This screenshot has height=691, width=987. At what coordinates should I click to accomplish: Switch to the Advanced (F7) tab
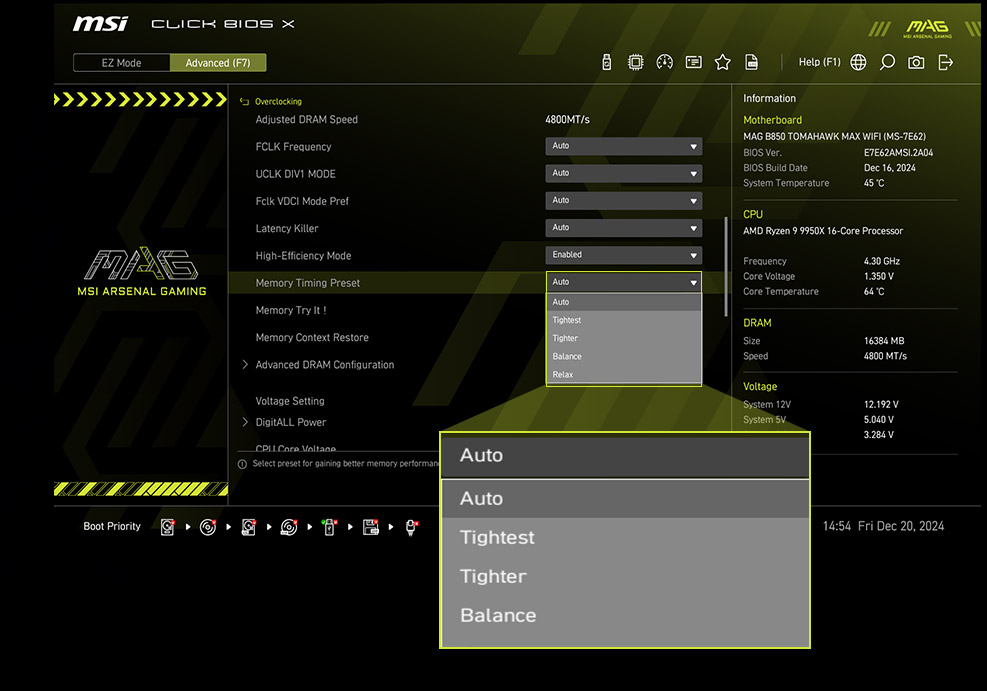pyautogui.click(x=218, y=62)
